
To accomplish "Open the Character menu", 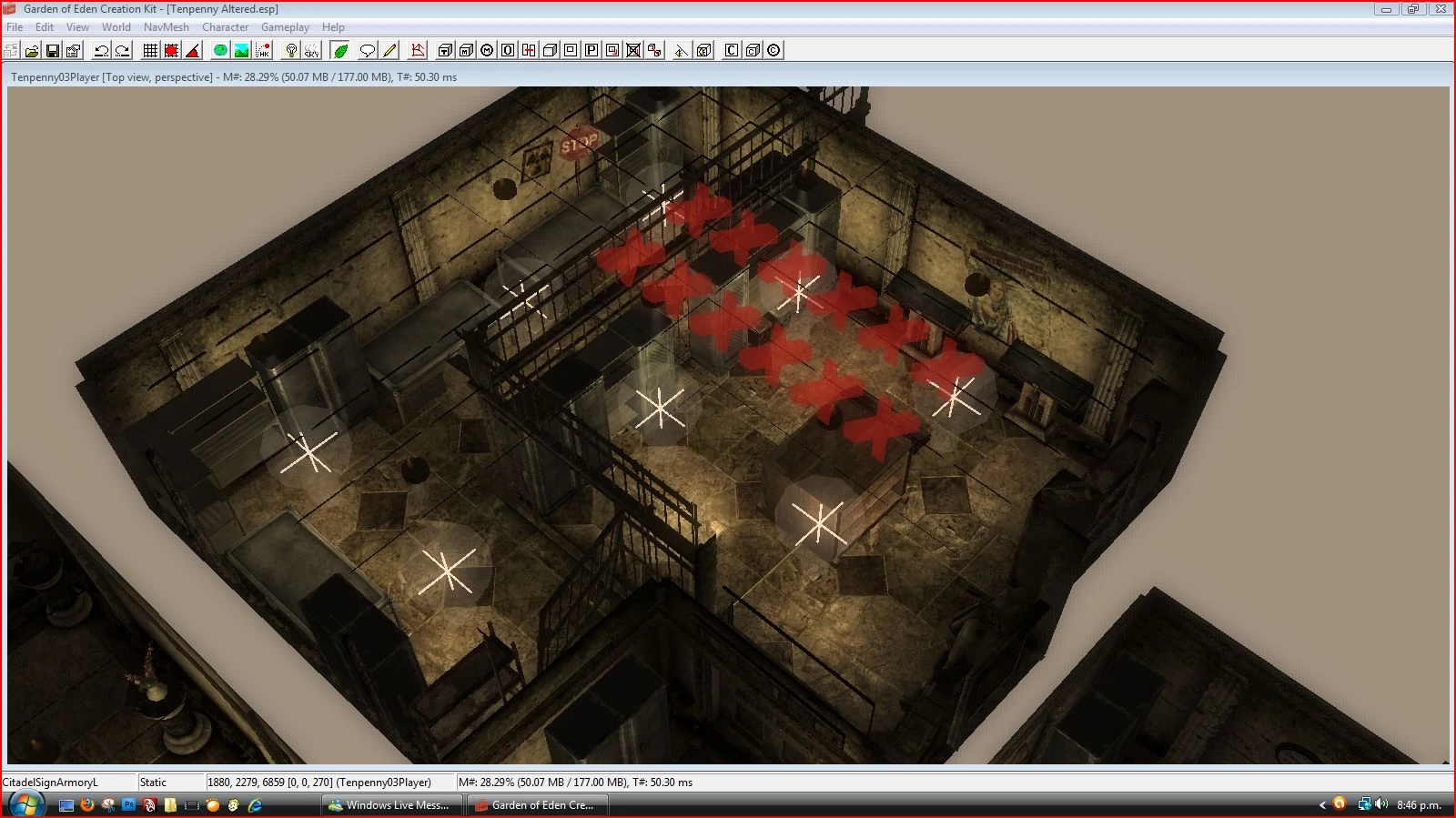I will (x=225, y=27).
